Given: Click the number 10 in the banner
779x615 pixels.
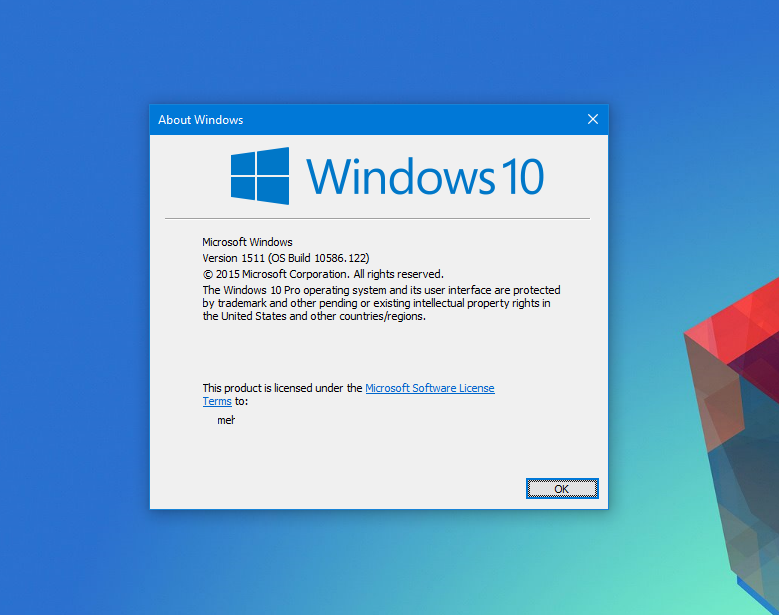Looking at the screenshot, I should (x=521, y=177).
